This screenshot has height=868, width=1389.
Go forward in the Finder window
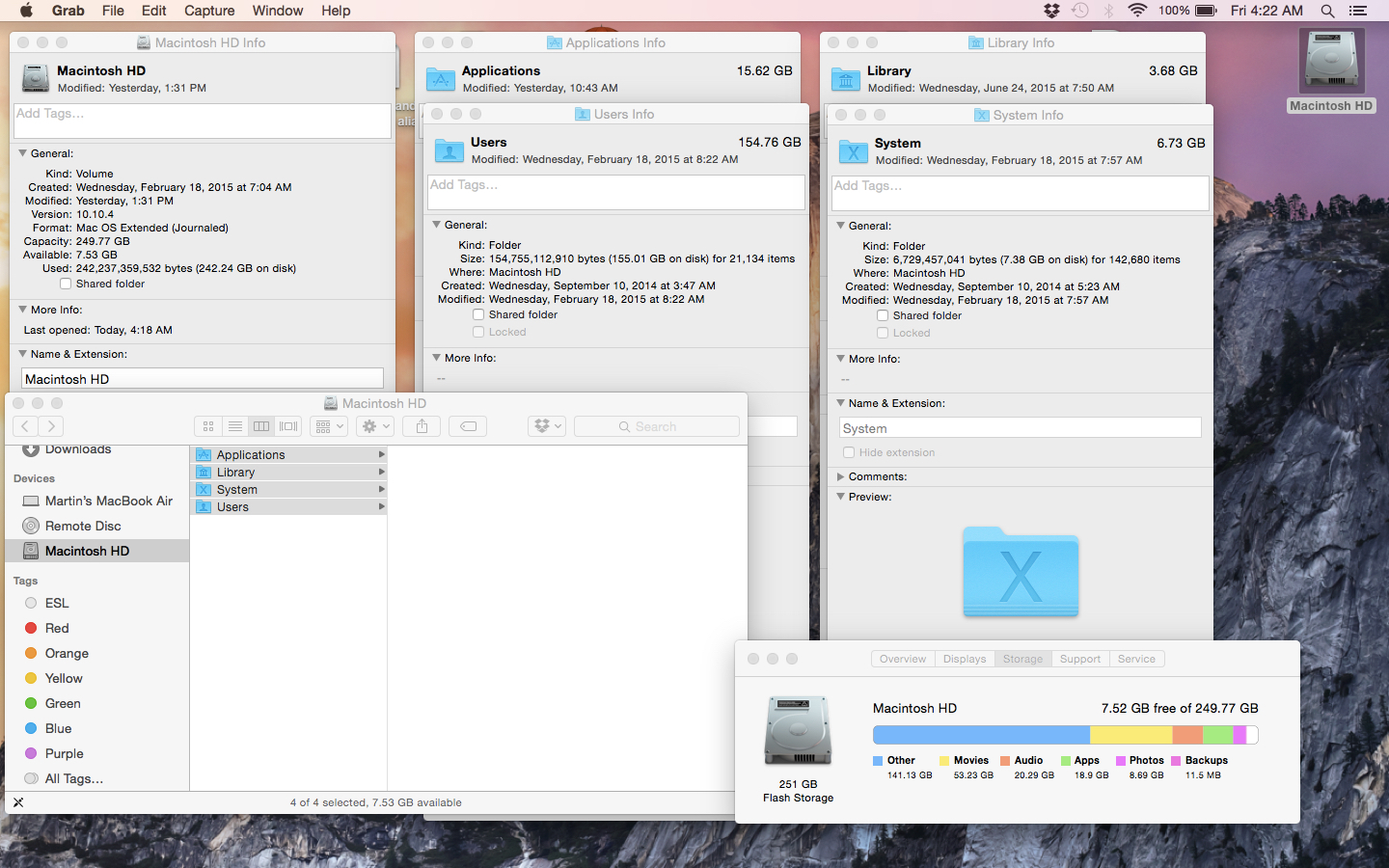[51, 426]
